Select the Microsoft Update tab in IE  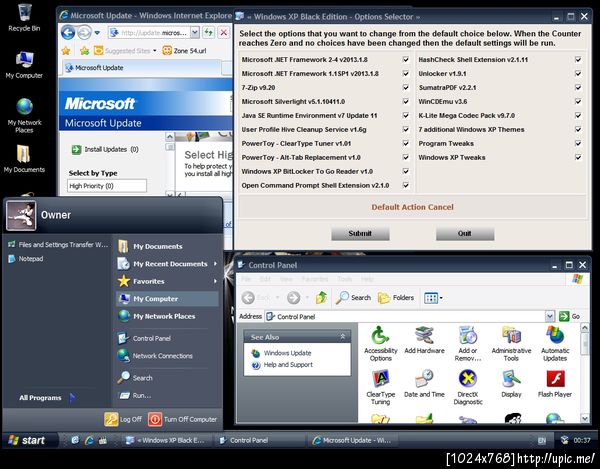pyautogui.click(x=142, y=68)
